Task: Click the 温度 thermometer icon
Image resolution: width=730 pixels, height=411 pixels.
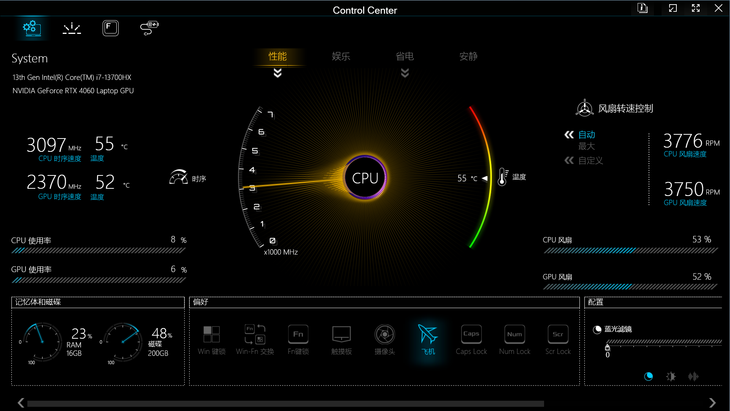Action: click(503, 177)
